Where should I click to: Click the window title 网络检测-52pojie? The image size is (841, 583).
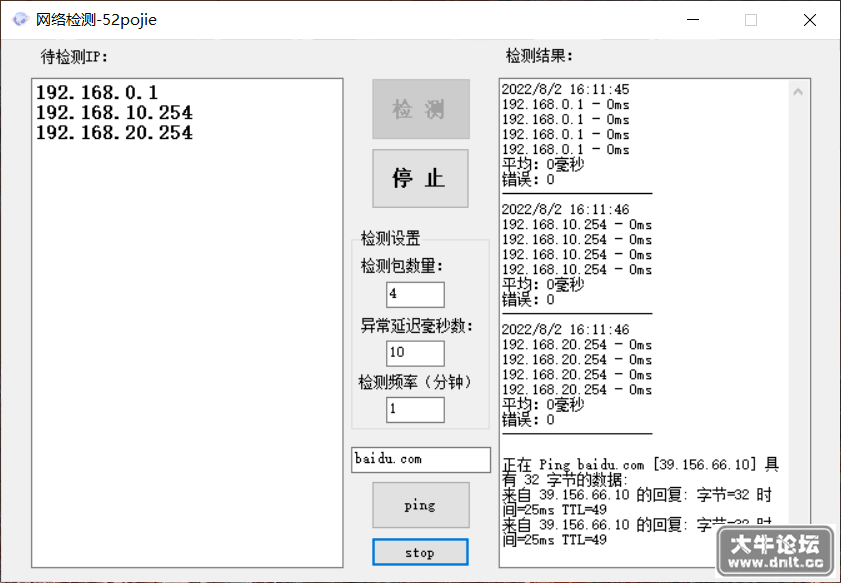click(x=97, y=20)
